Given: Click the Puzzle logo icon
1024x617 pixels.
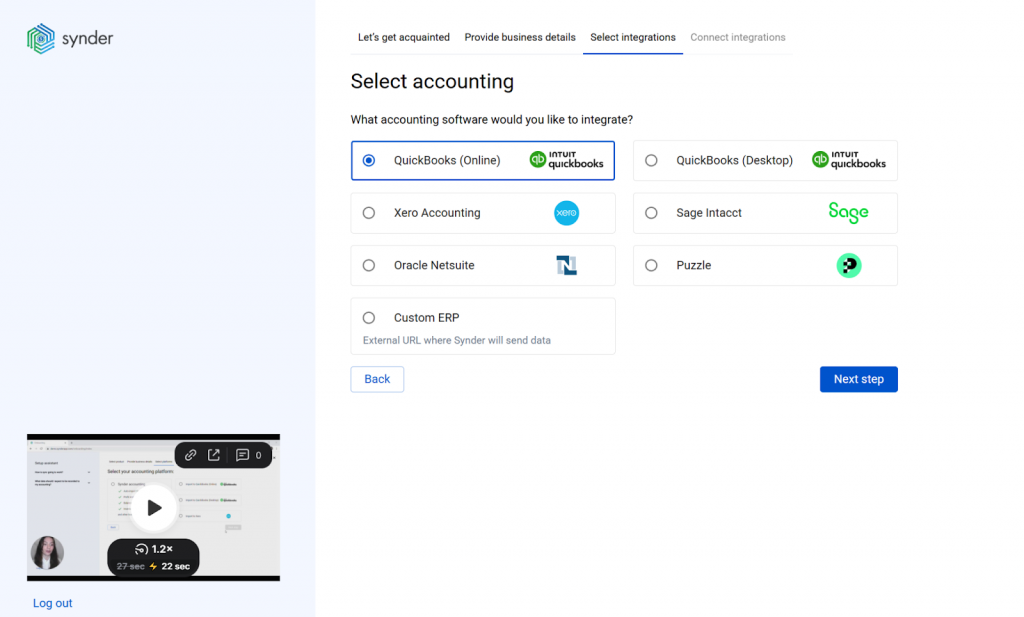Looking at the screenshot, I should coord(848,265).
